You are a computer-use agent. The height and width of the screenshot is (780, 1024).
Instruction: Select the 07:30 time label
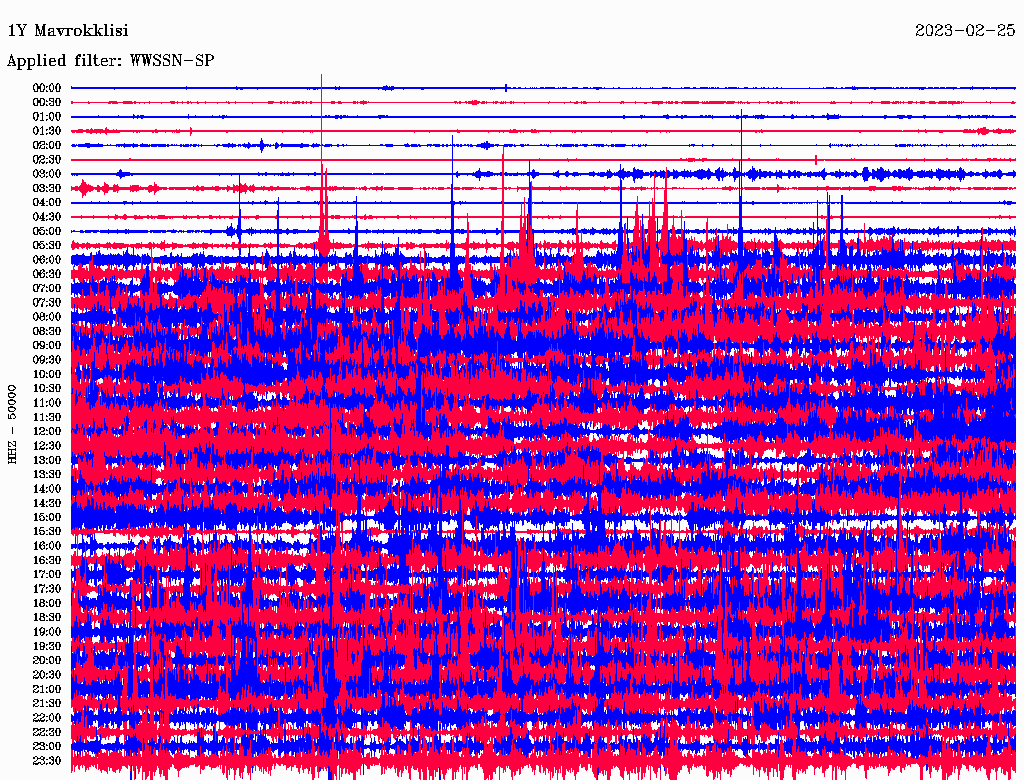47,303
